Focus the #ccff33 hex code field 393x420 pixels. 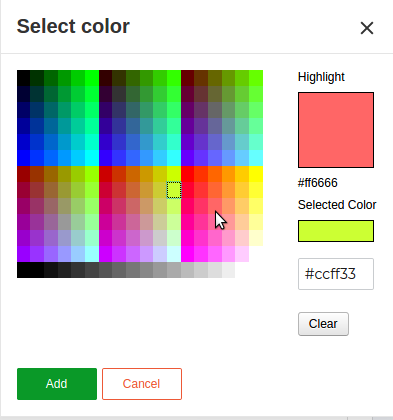[x=336, y=274]
